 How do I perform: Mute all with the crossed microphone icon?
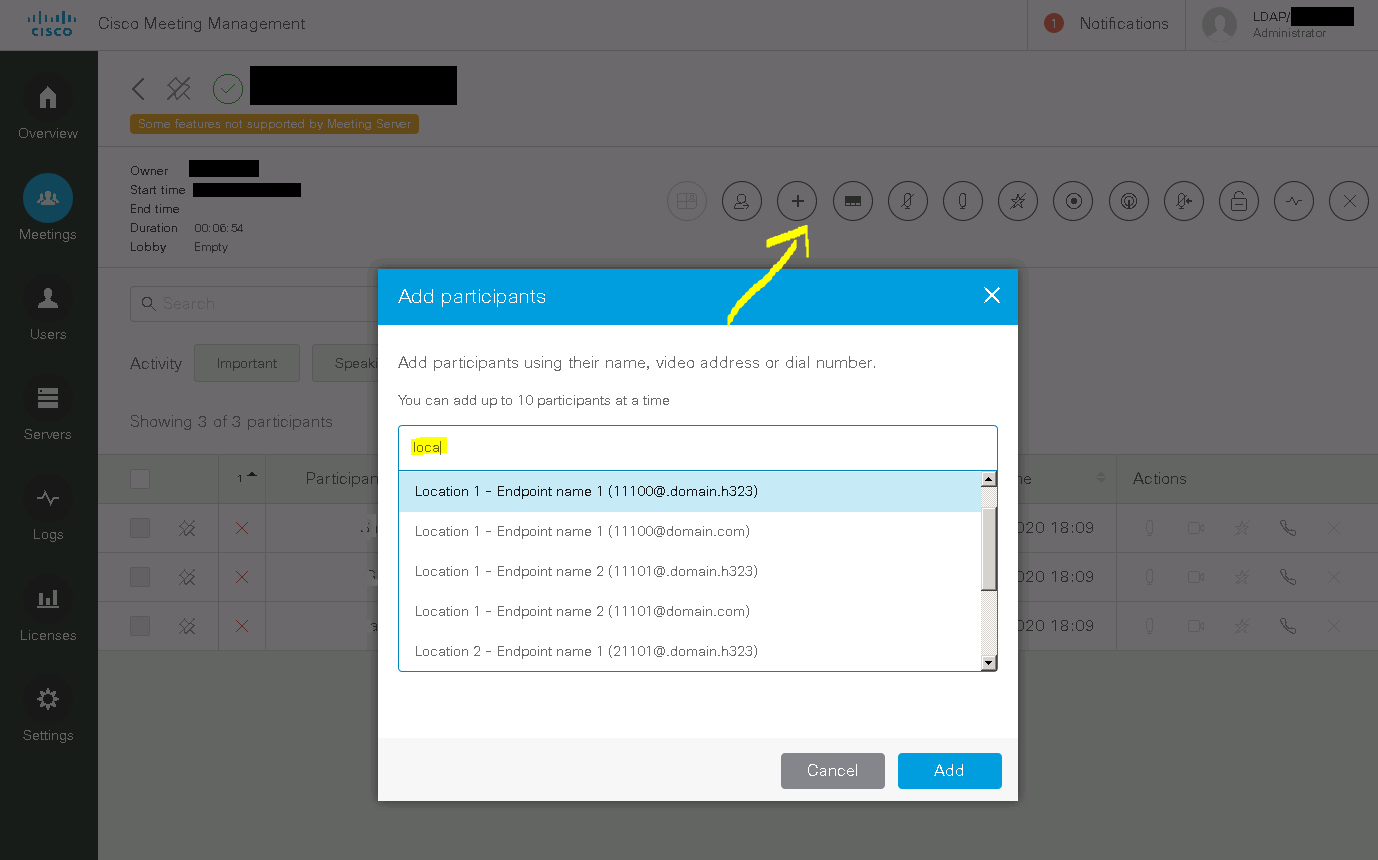(908, 201)
